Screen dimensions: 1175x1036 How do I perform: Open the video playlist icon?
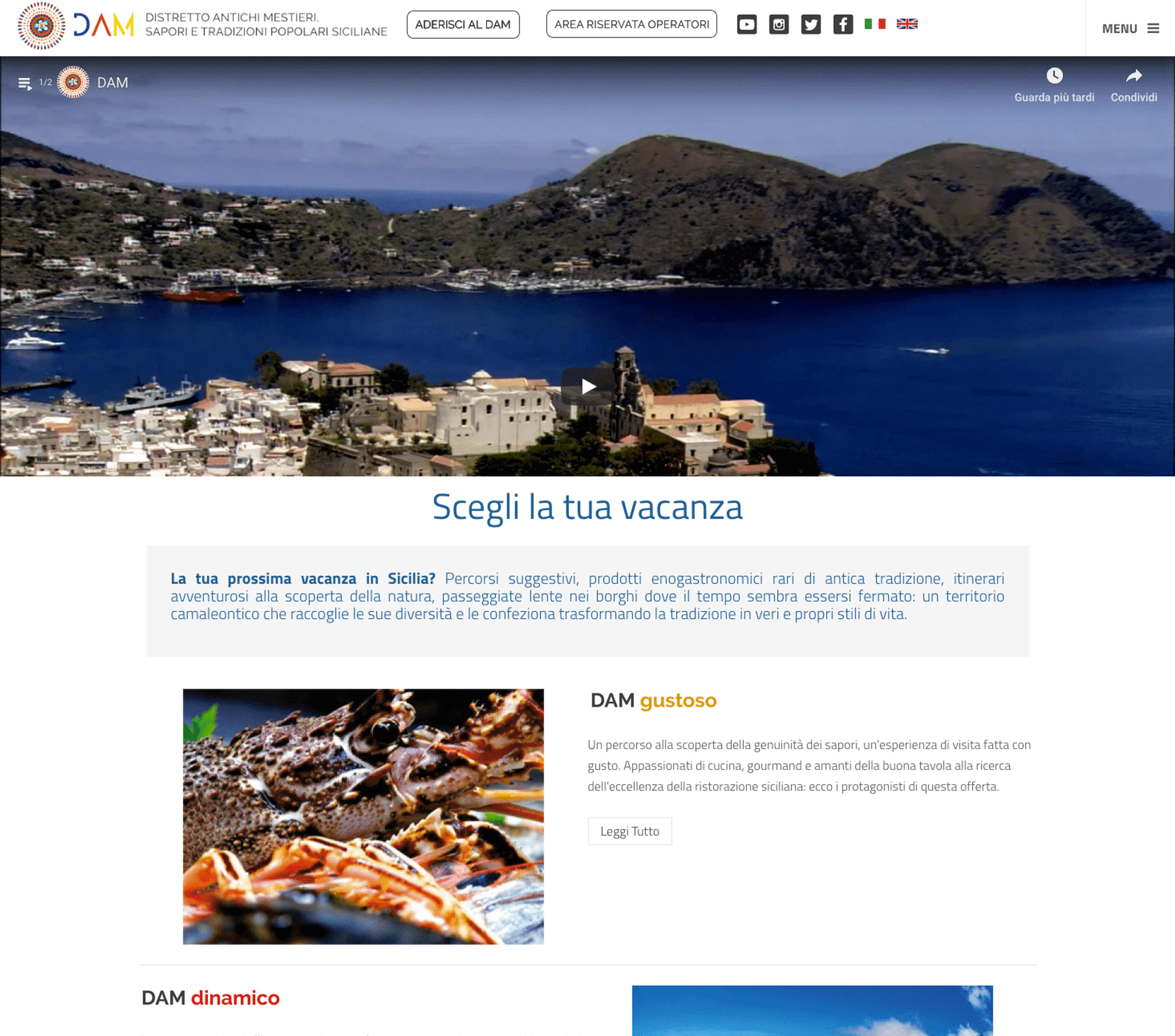pos(25,83)
